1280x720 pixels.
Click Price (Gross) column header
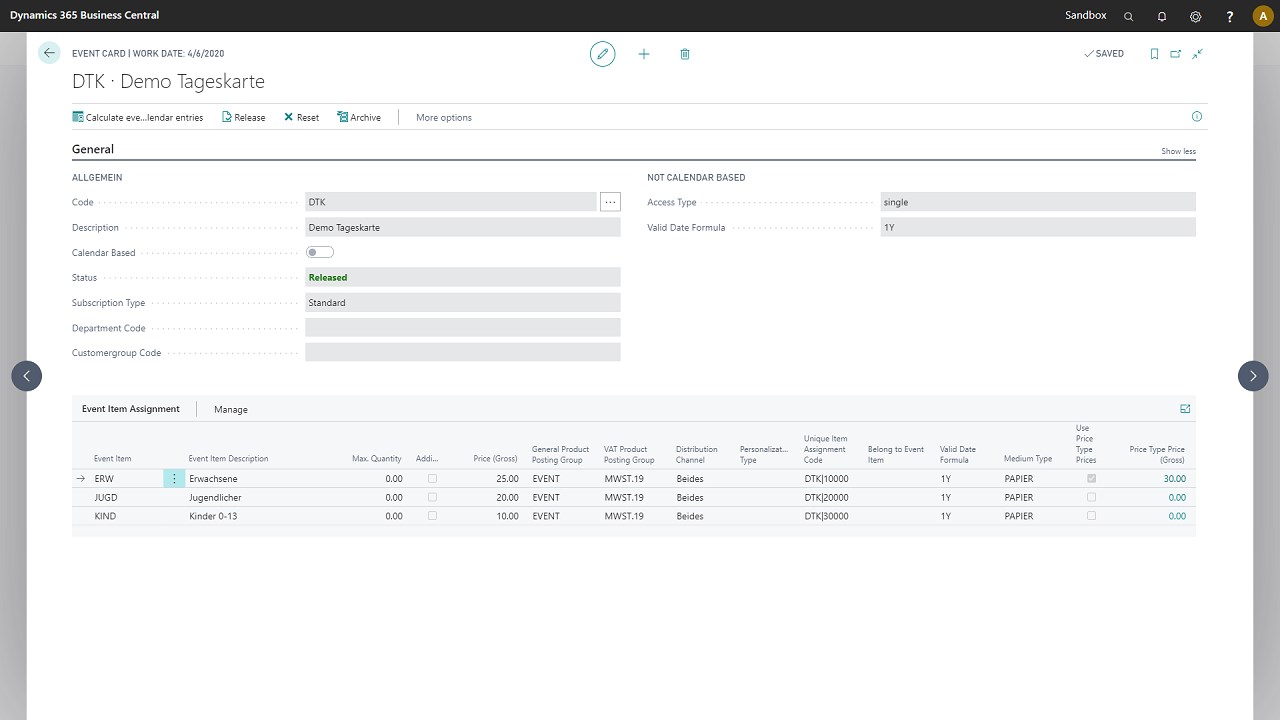tap(495, 459)
